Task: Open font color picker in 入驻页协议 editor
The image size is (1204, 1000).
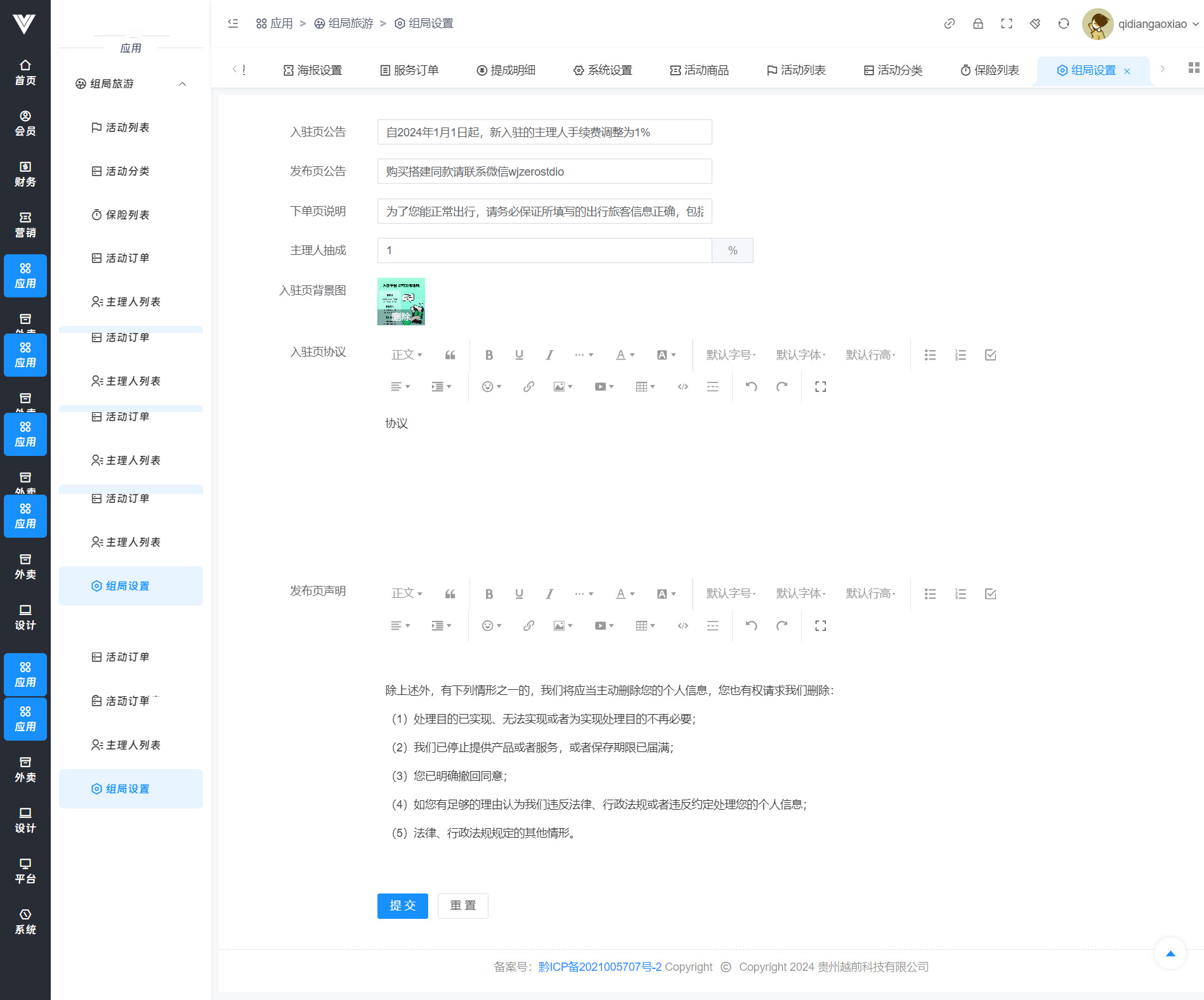Action: [625, 355]
